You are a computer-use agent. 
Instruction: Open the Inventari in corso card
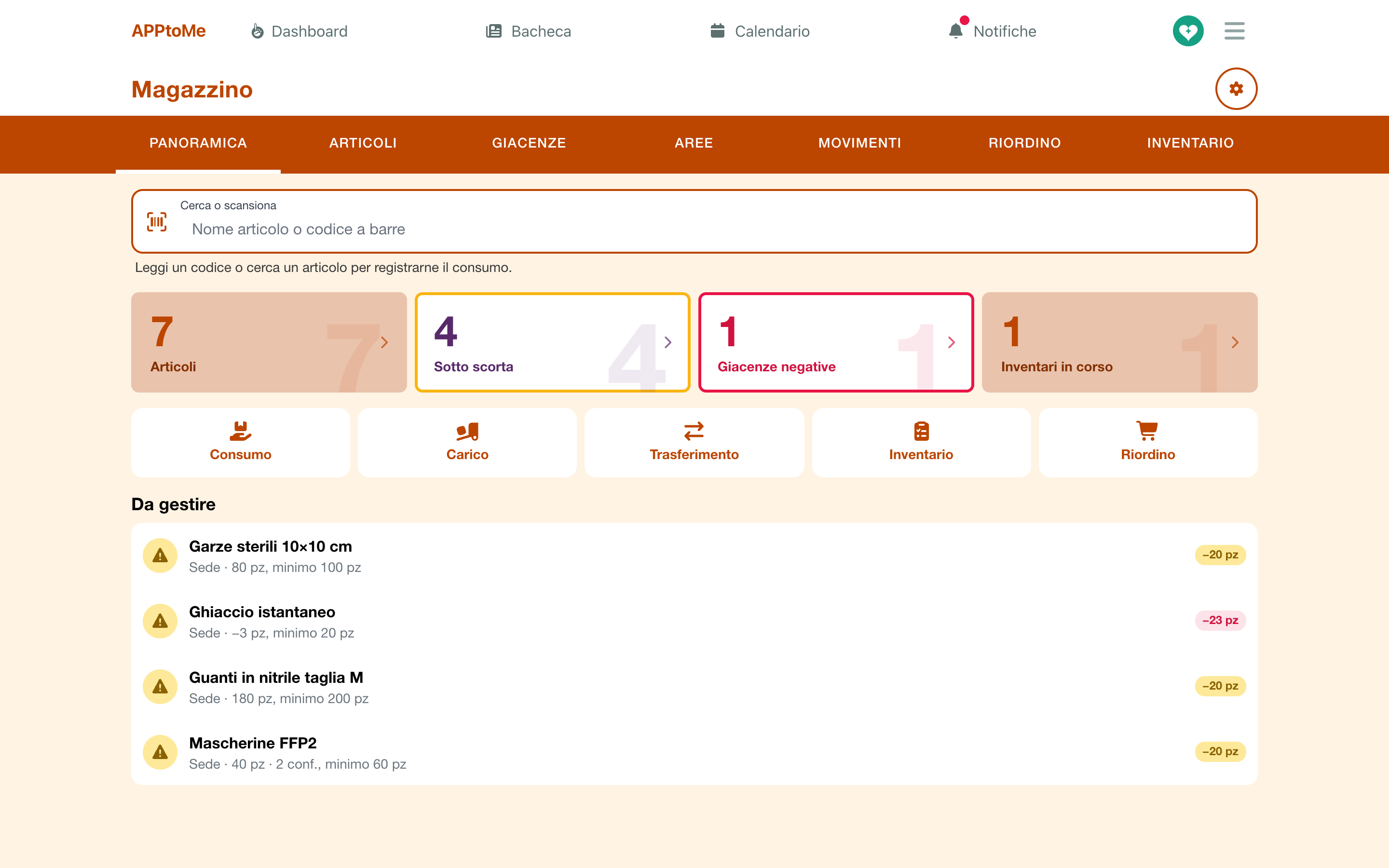[1120, 342]
